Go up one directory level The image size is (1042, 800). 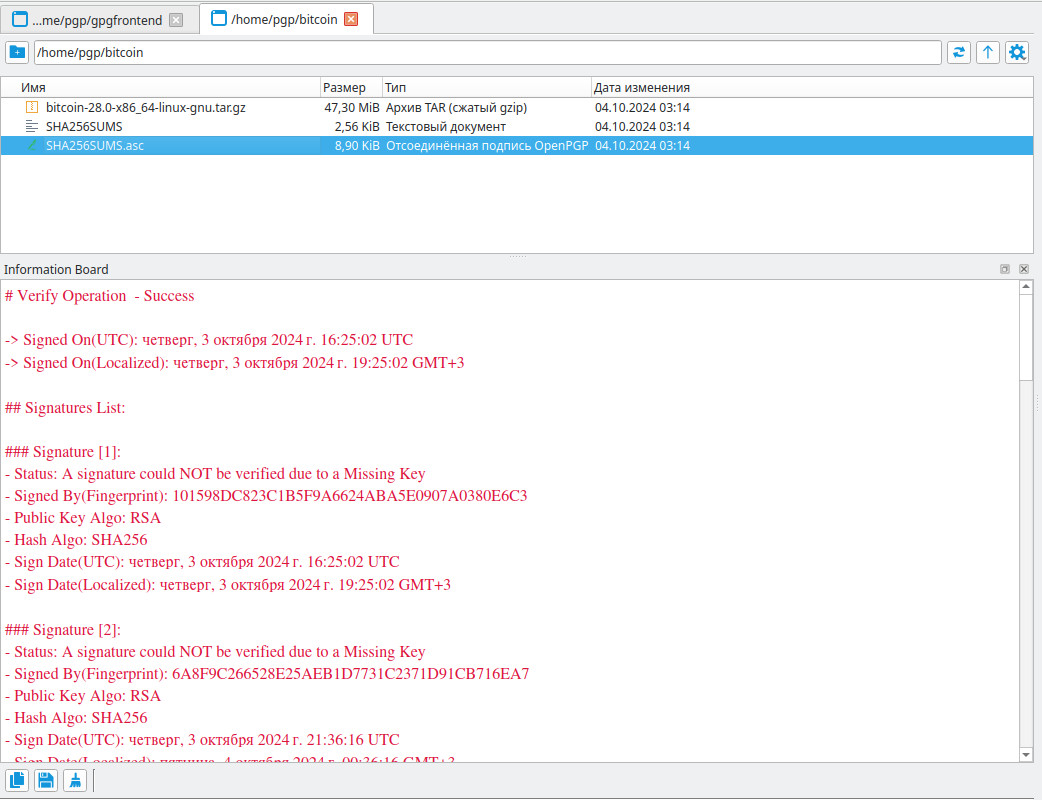coord(988,52)
